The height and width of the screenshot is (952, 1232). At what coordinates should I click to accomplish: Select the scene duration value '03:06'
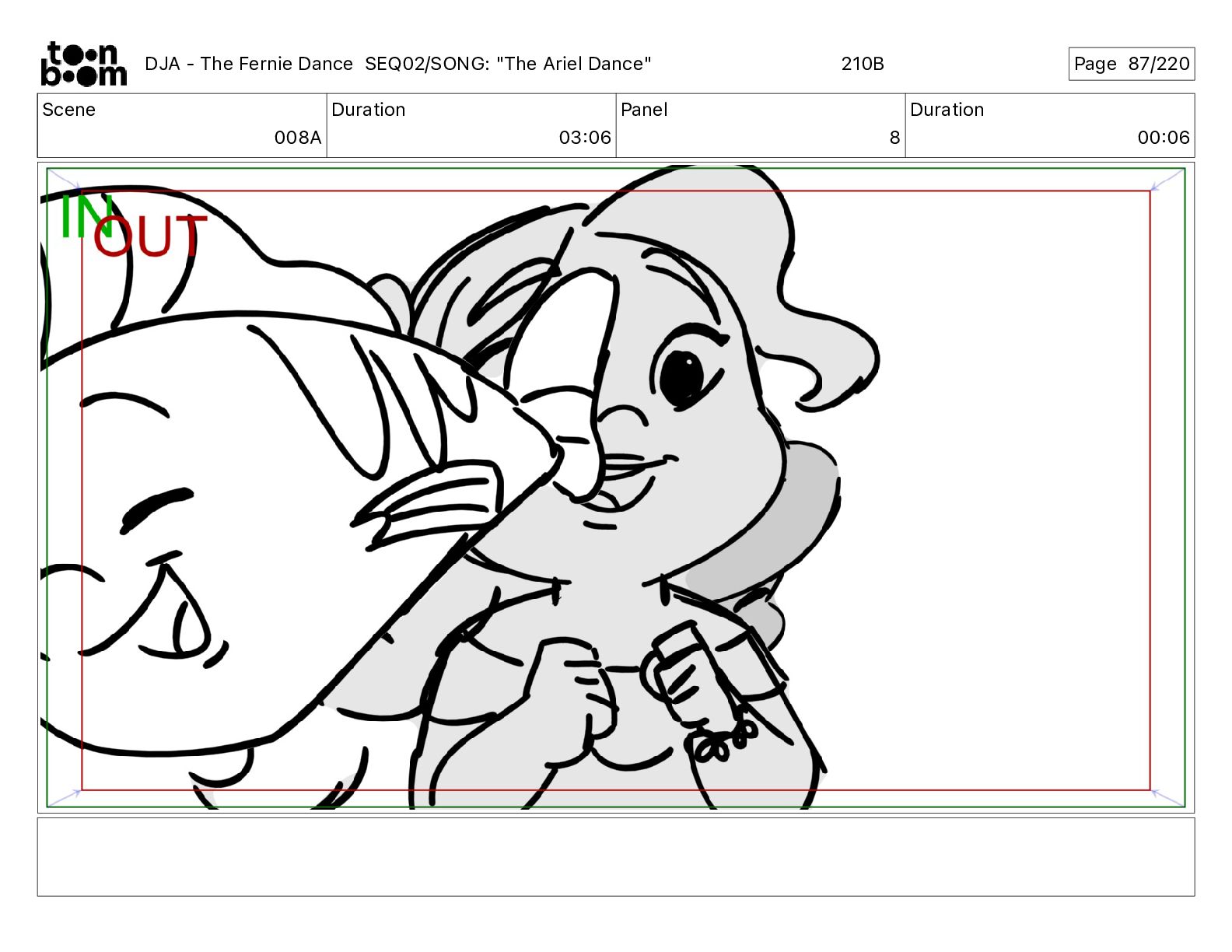click(x=585, y=138)
